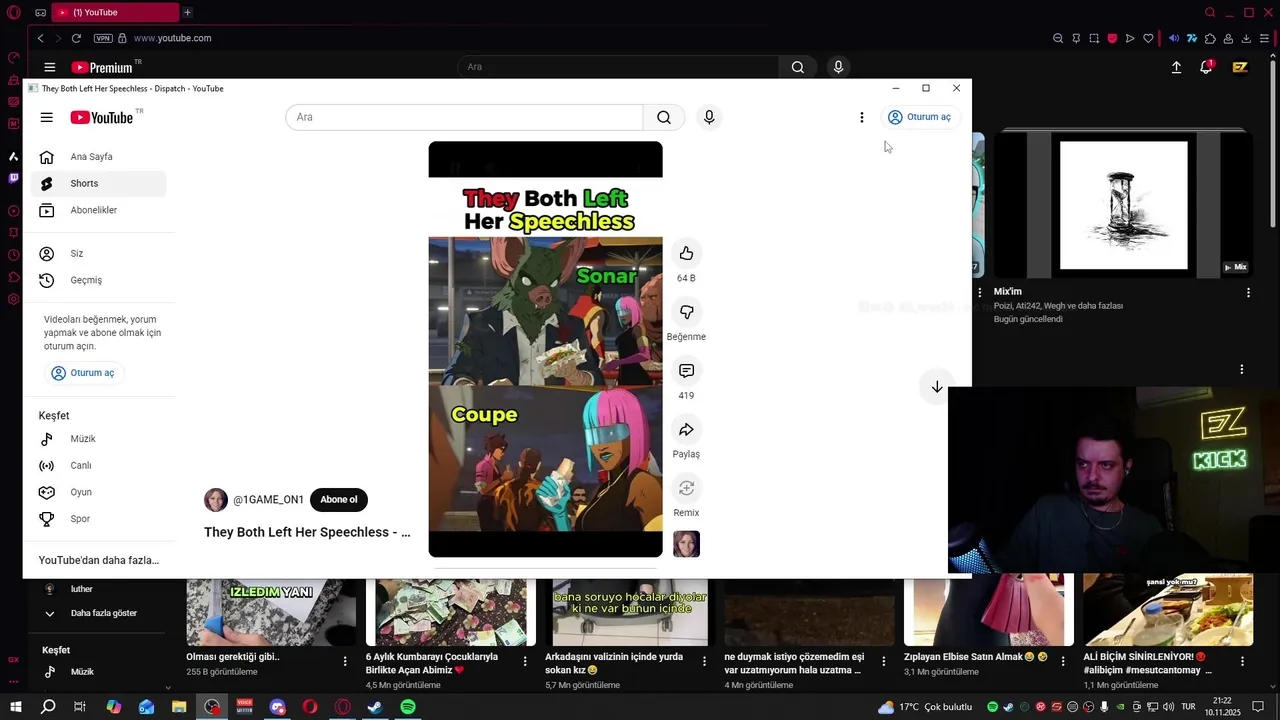Click the upload/create icon in background YouTube
The image size is (1280, 720).
tap(1176, 67)
